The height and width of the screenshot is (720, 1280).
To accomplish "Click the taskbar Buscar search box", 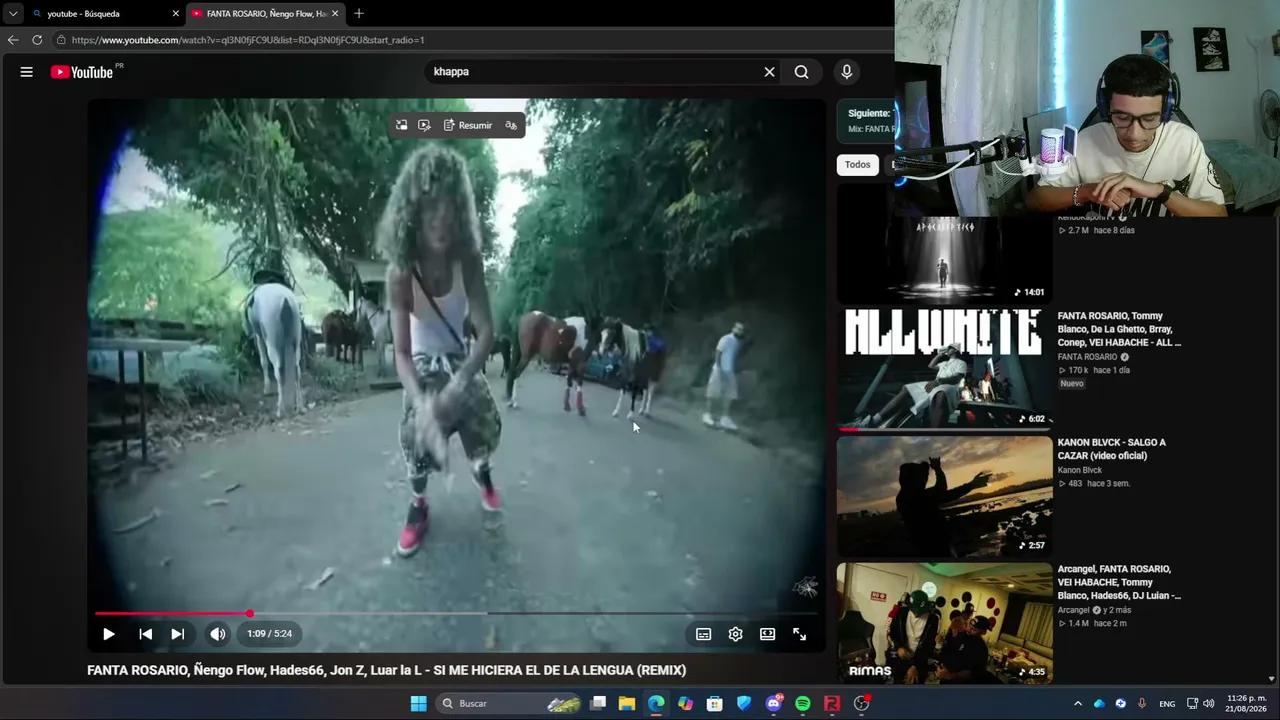I will [510, 704].
